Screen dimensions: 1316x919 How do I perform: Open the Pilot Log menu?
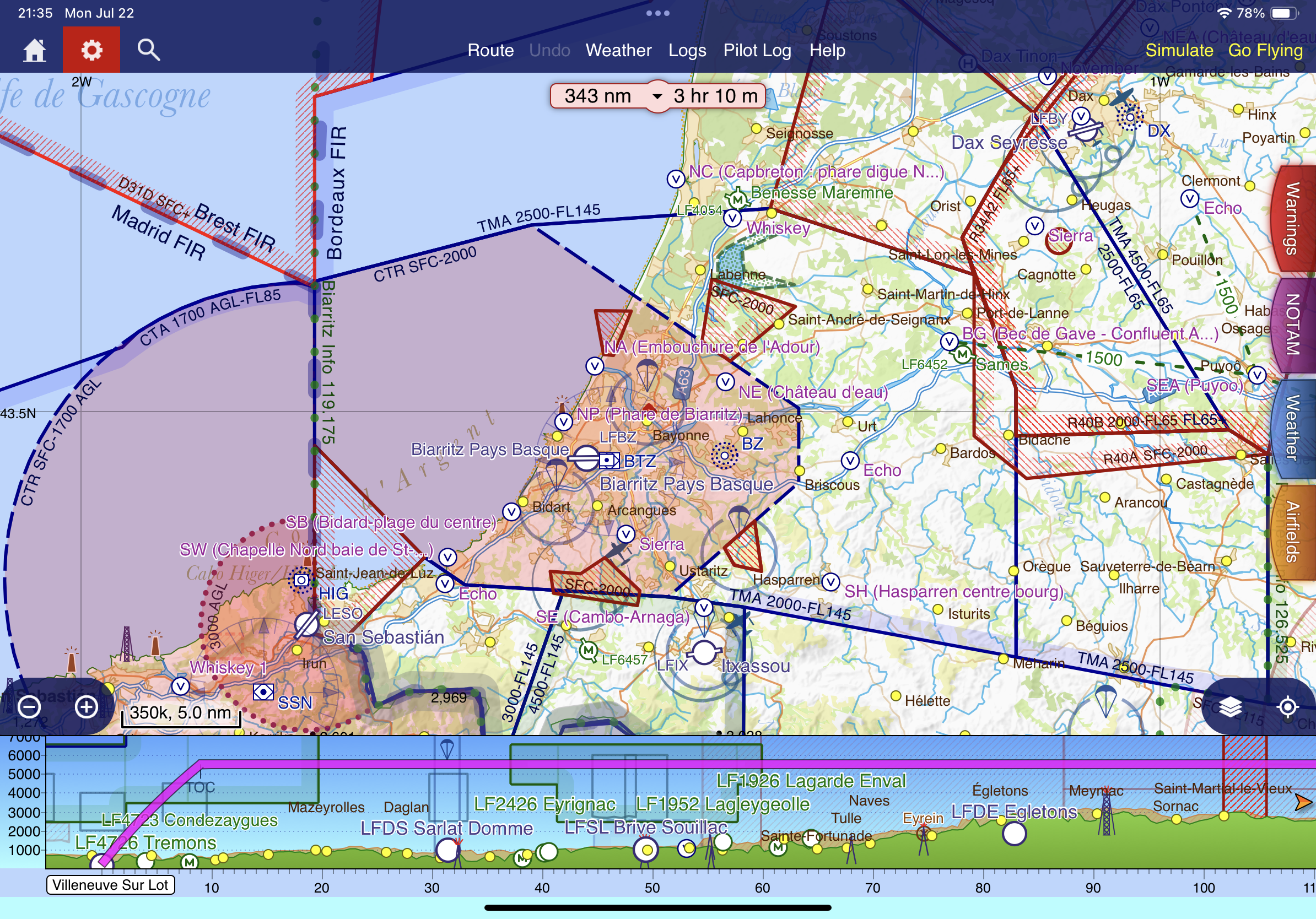tap(757, 51)
